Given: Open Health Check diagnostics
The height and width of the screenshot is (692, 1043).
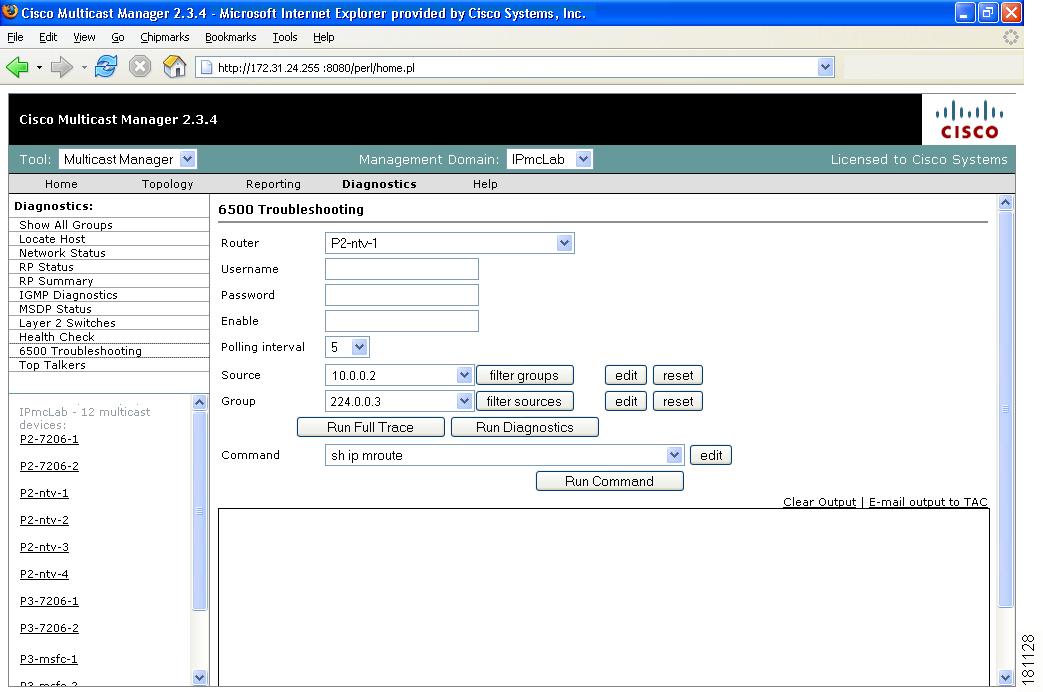Looking at the screenshot, I should tap(57, 337).
